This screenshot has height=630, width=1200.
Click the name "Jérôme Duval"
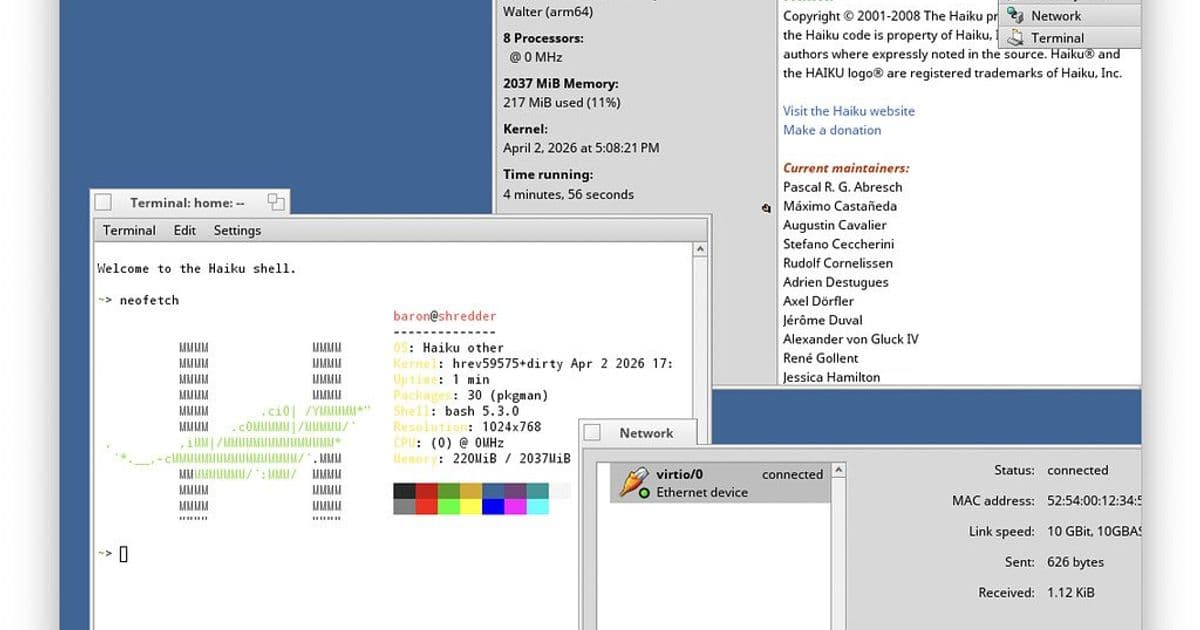(x=821, y=320)
